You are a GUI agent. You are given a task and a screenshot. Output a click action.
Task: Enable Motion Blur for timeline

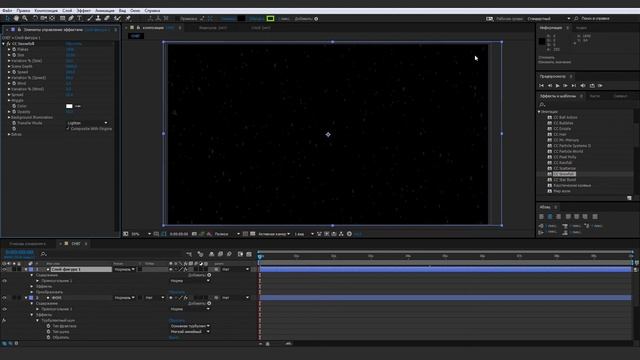tap(229, 254)
